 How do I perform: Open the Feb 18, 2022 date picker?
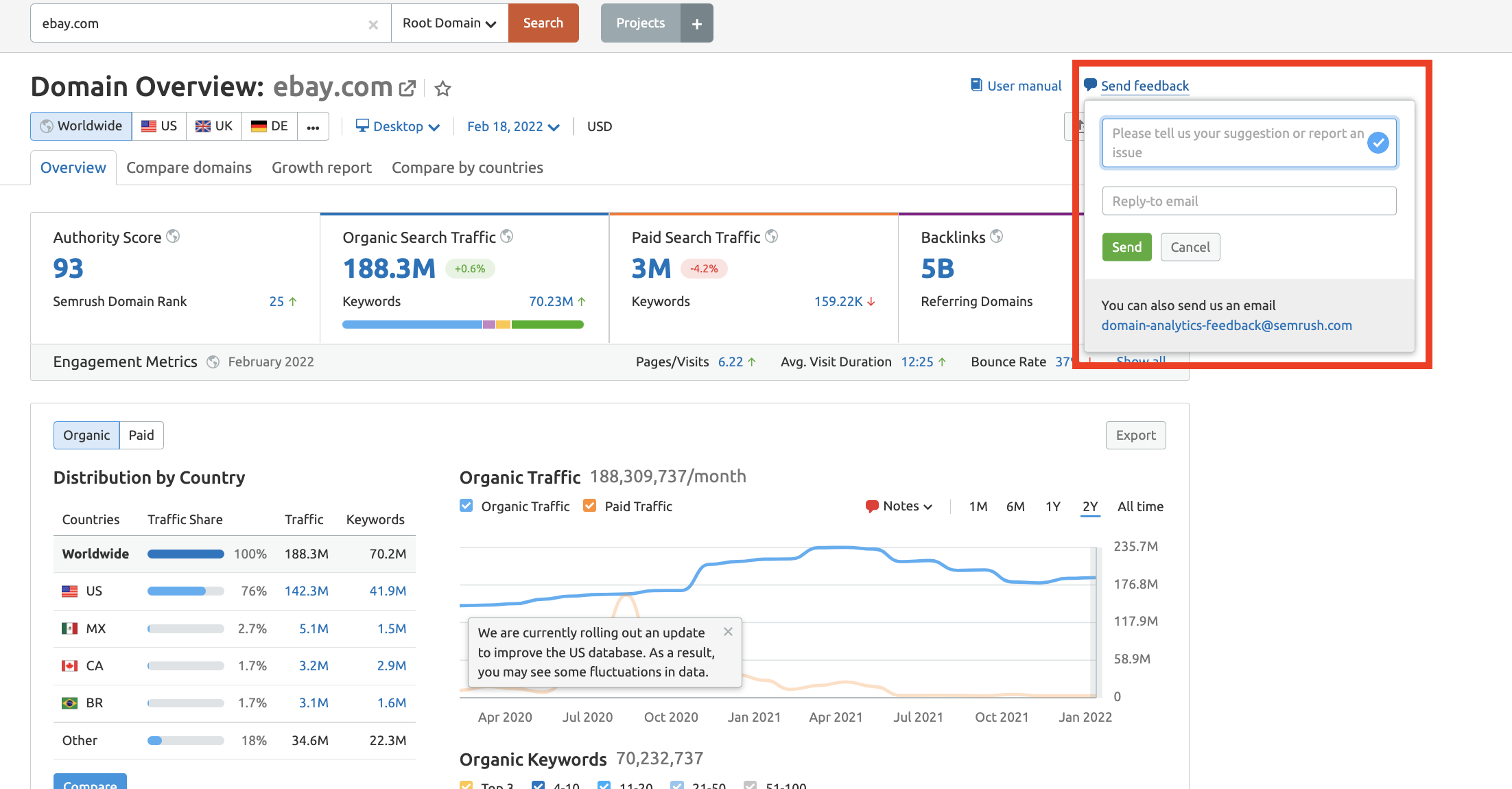[513, 126]
